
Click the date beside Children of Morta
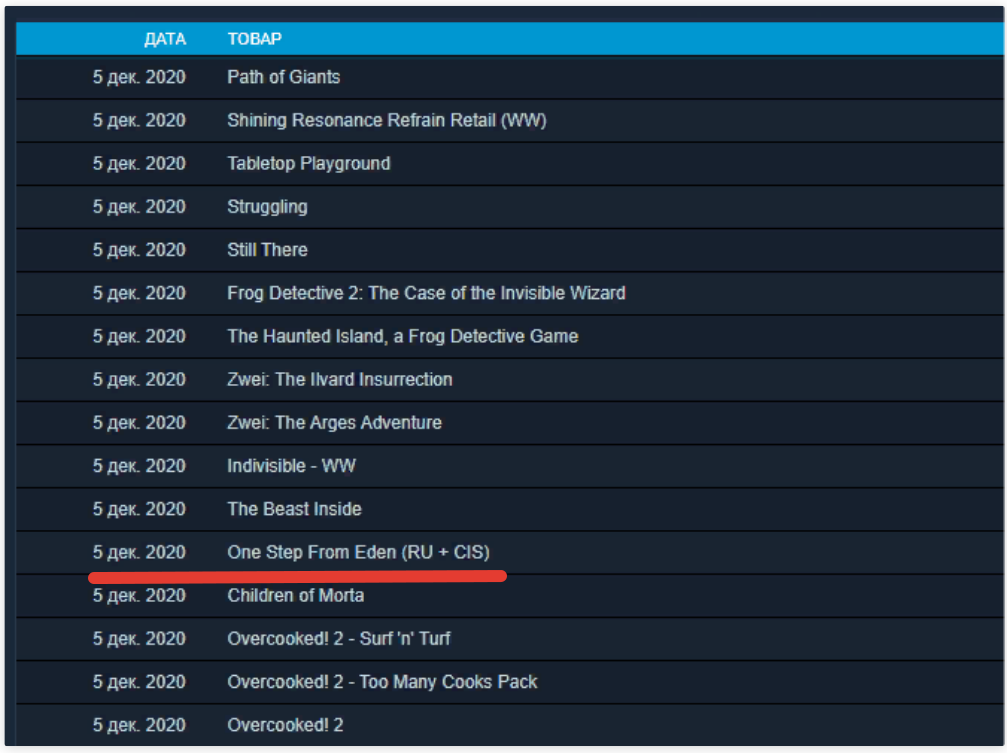click(x=139, y=596)
